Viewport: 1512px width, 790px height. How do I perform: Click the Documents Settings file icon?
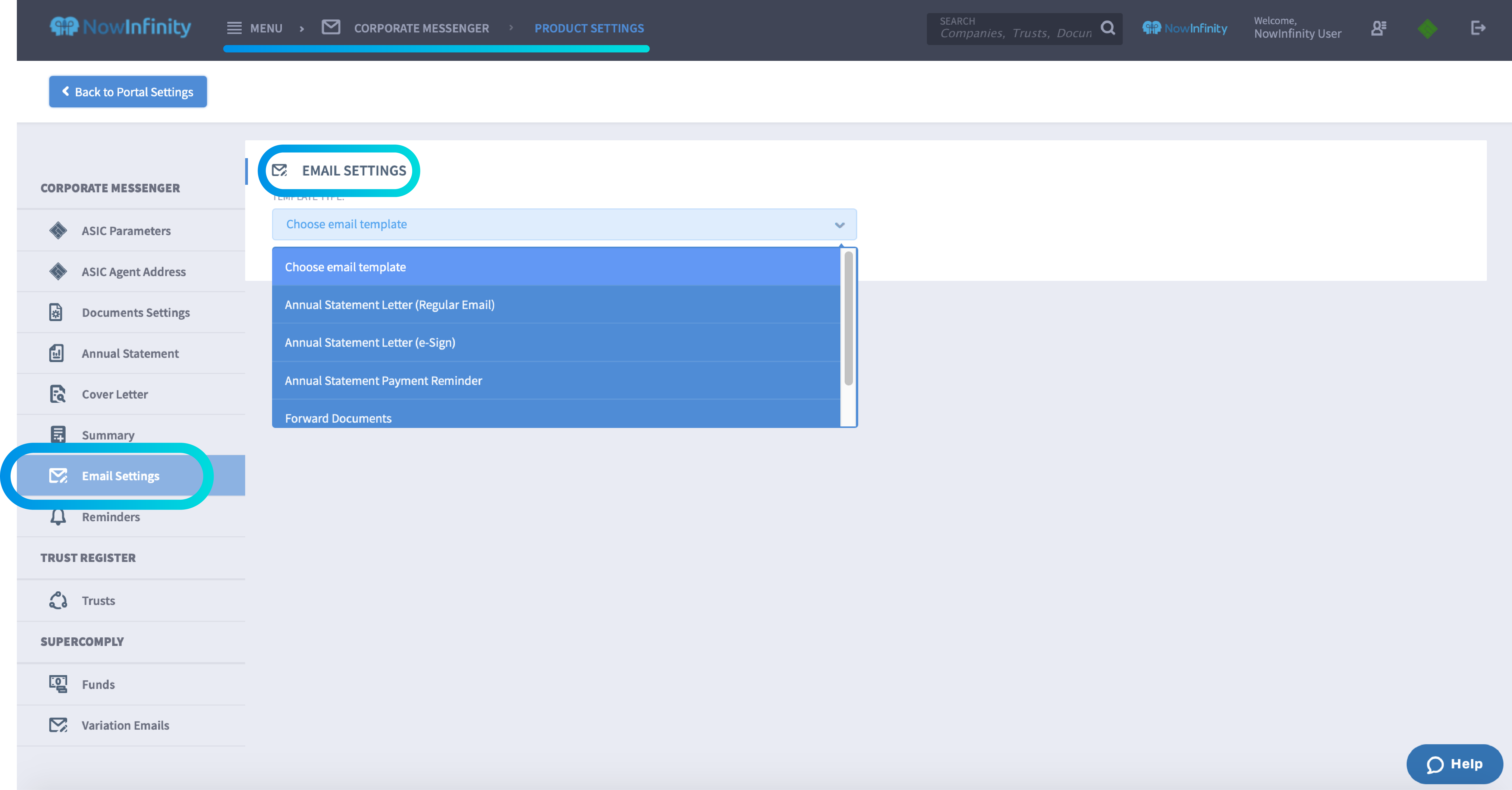[56, 312]
